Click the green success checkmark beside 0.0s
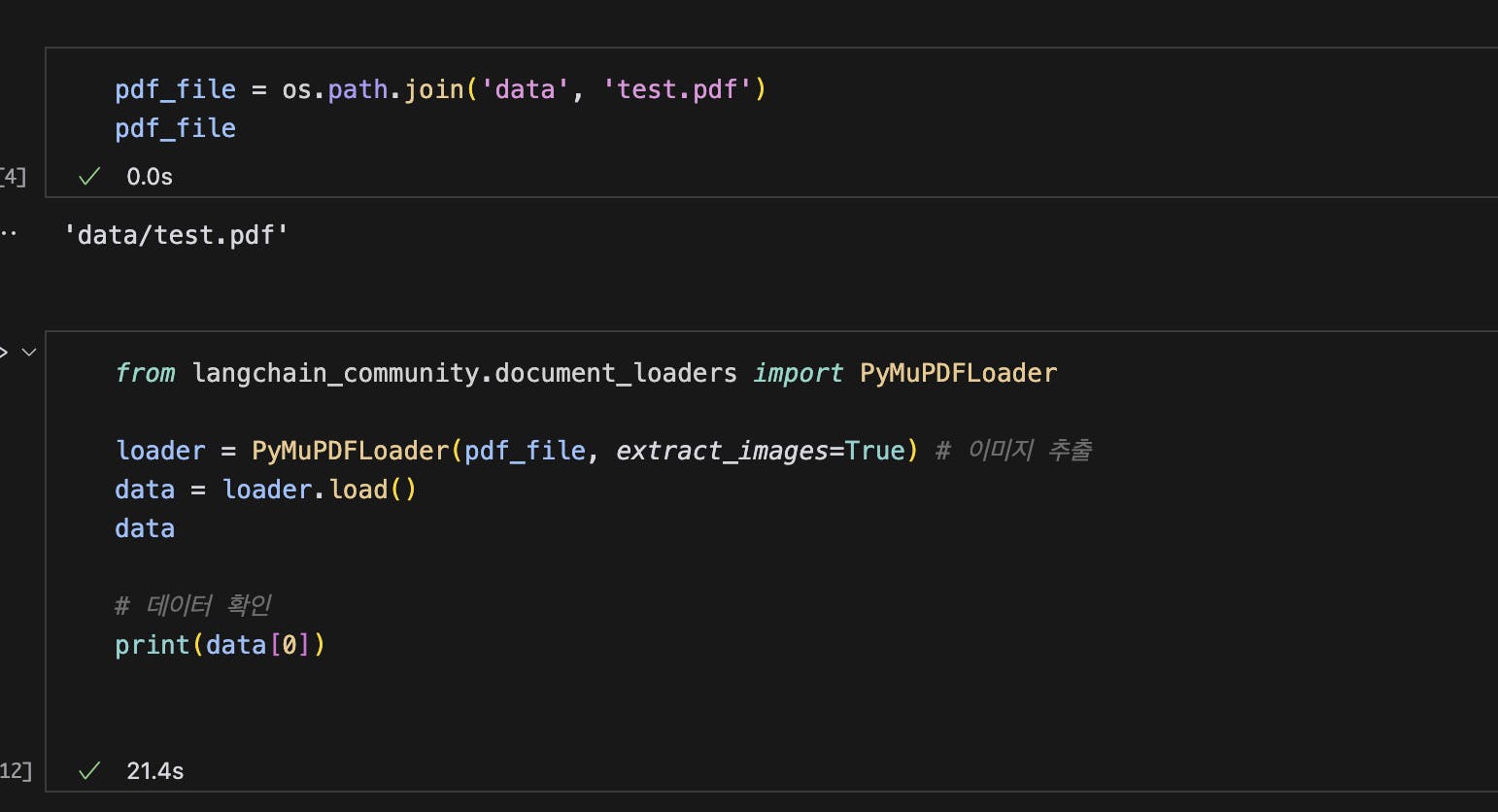 tap(89, 176)
